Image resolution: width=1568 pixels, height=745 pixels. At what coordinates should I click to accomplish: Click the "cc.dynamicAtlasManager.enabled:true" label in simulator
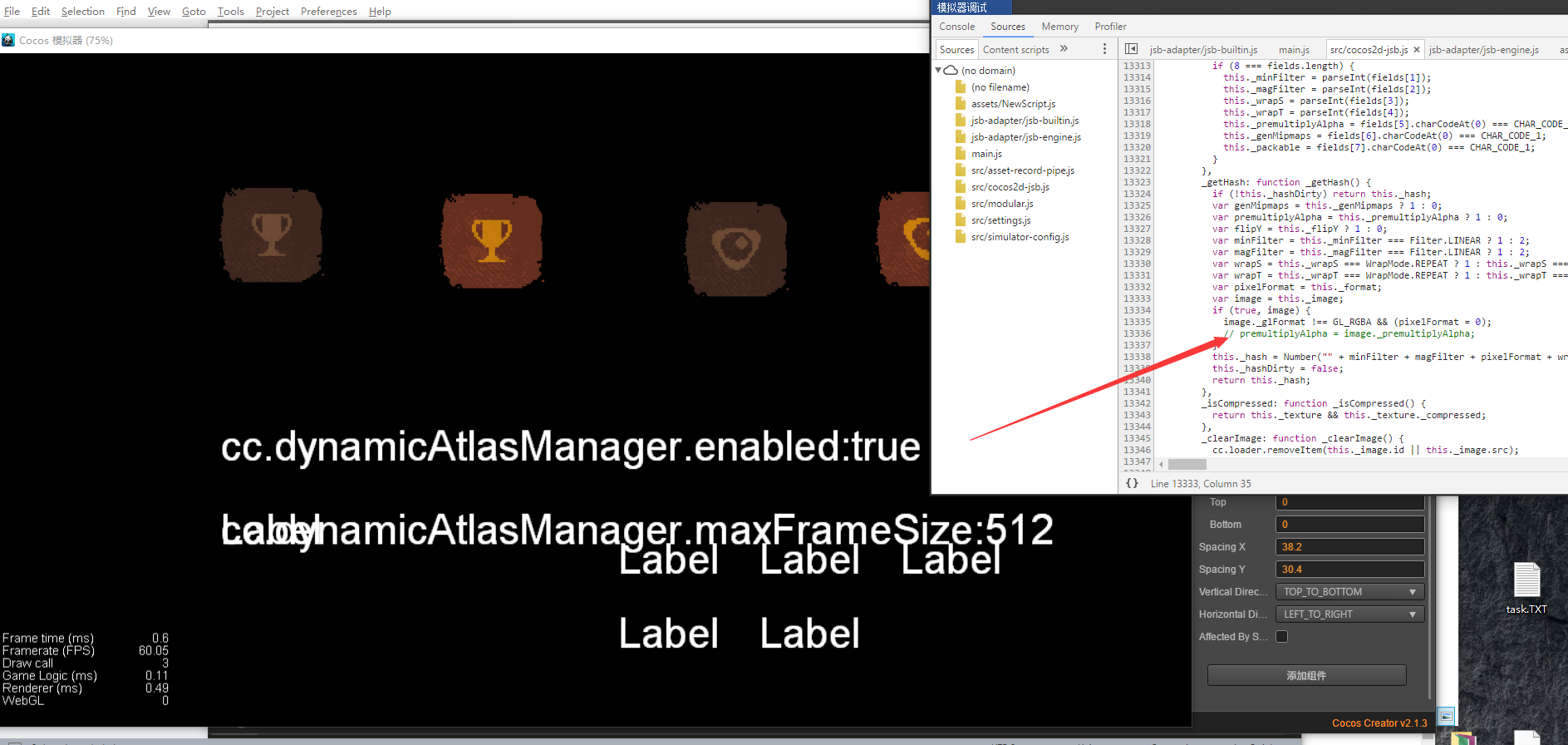(571, 447)
